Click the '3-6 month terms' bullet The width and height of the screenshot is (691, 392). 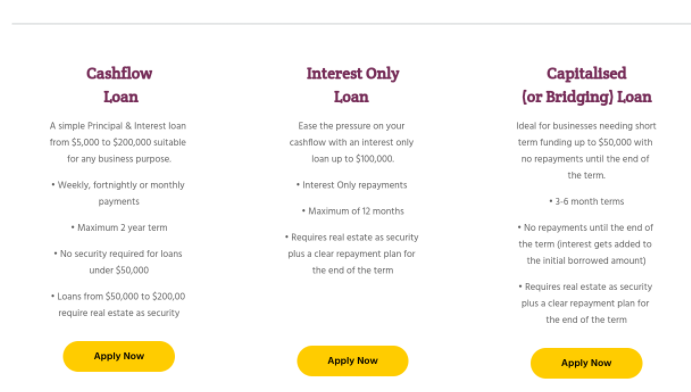point(587,201)
